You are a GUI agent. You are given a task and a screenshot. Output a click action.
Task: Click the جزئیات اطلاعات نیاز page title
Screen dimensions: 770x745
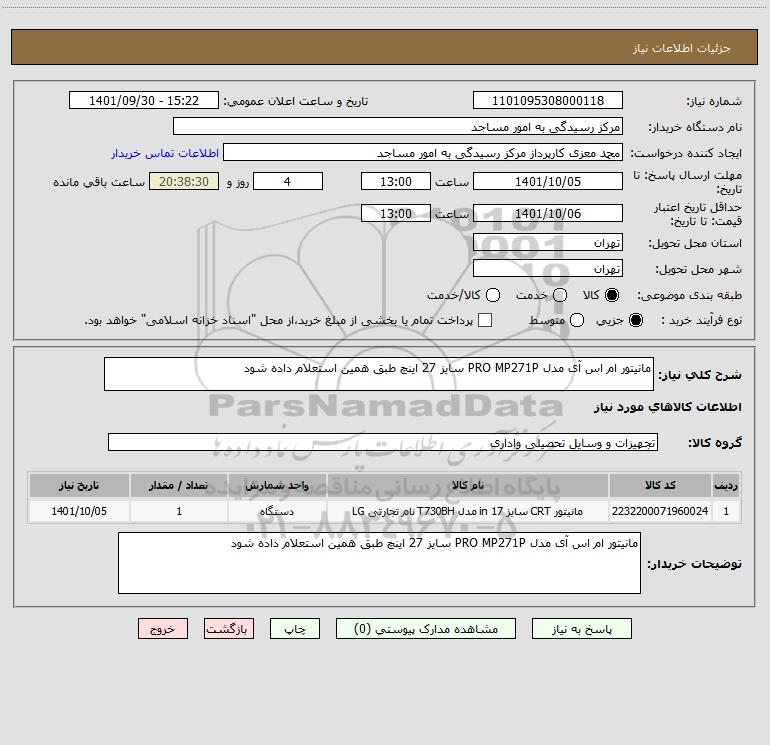(x=681, y=48)
